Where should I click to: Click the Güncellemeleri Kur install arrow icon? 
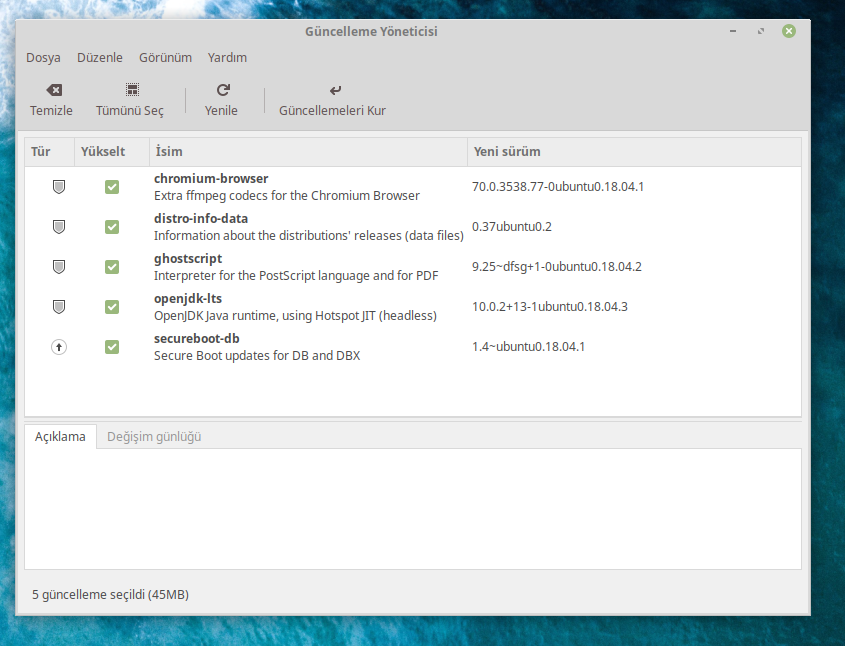[335, 90]
